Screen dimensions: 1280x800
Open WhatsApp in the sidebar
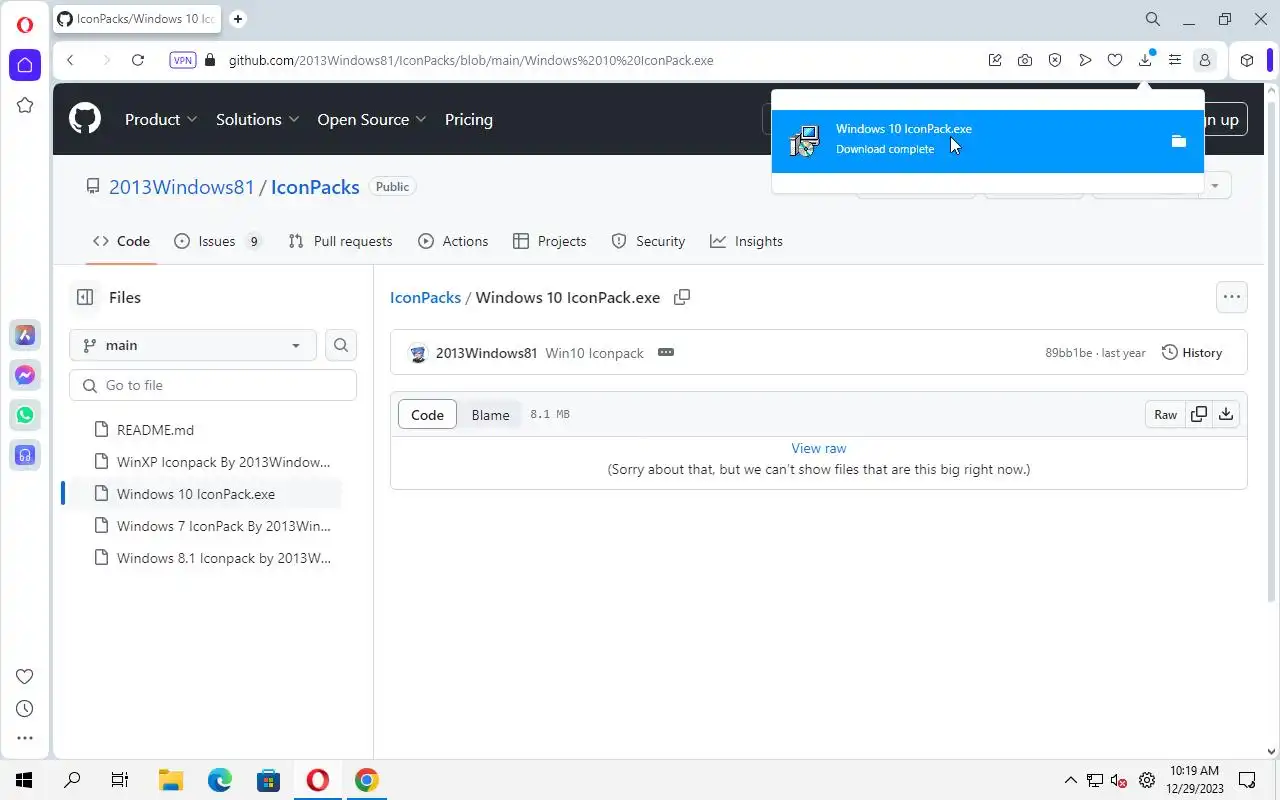coord(25,415)
